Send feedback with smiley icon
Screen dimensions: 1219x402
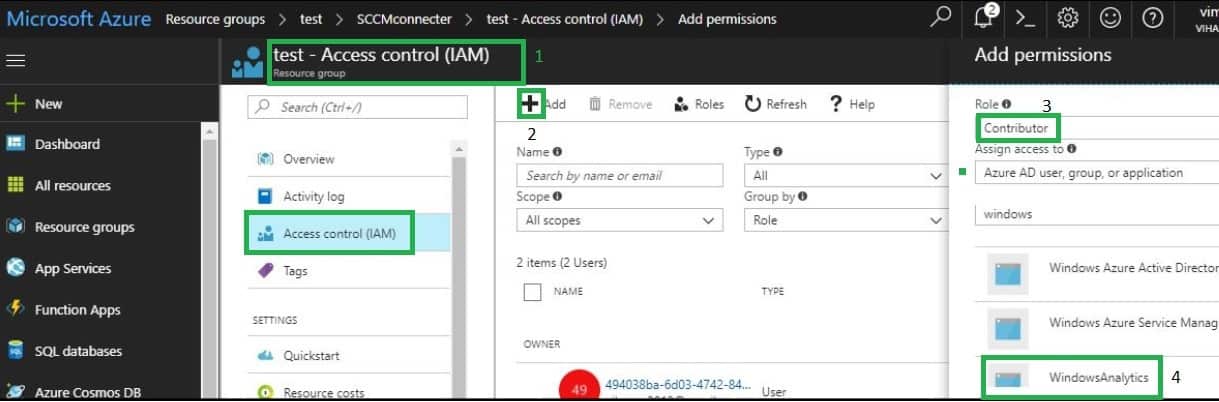point(1110,18)
